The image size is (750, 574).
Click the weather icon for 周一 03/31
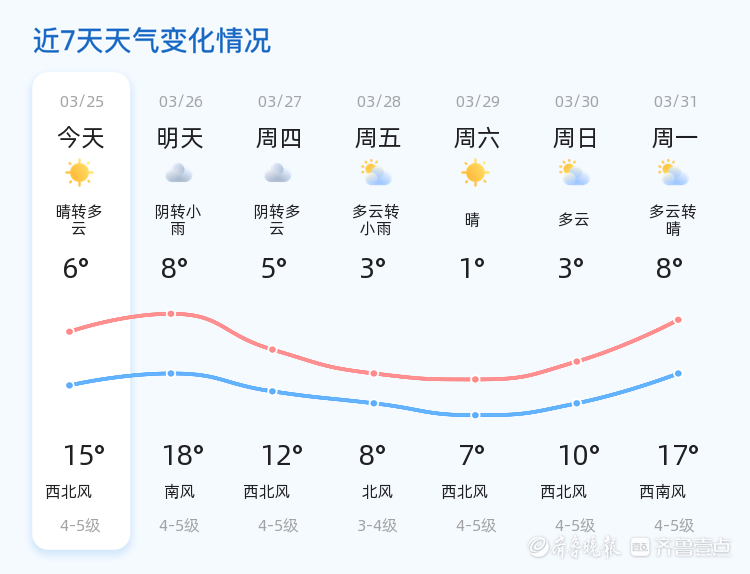(x=673, y=173)
